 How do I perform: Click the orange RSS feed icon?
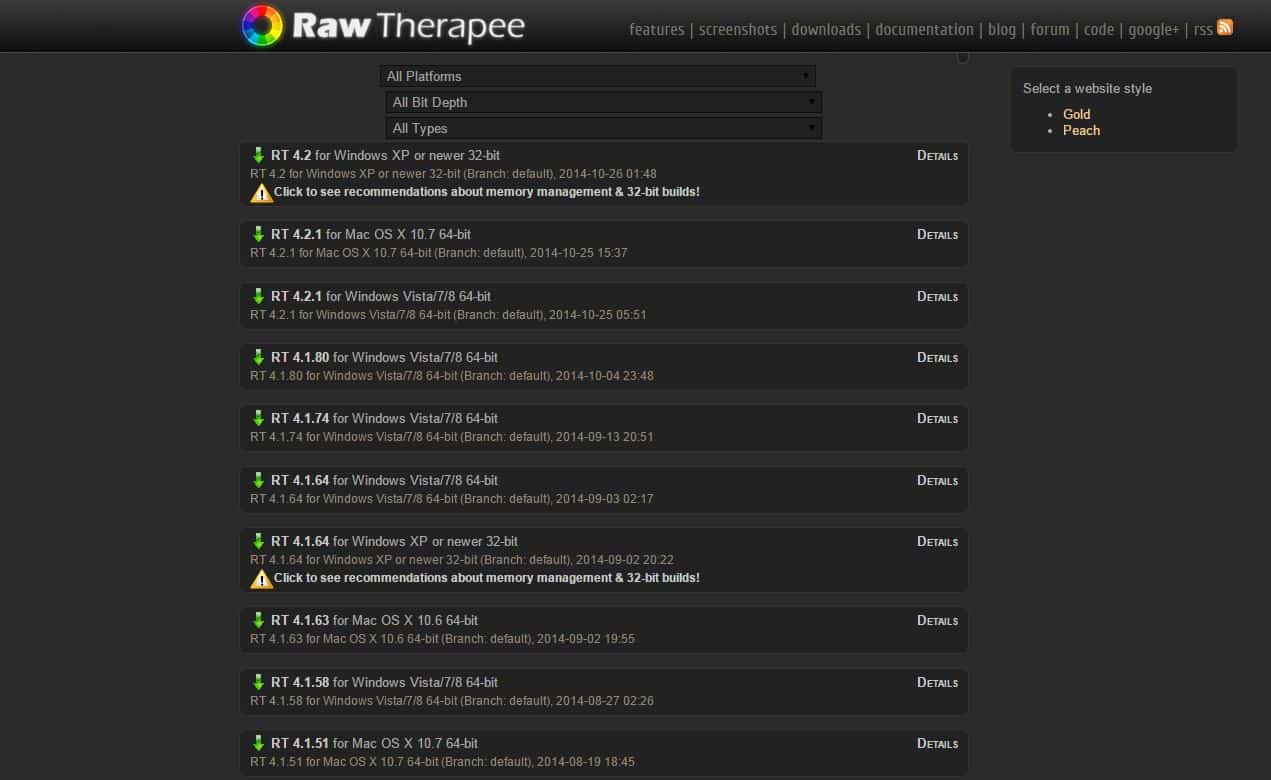point(1225,28)
